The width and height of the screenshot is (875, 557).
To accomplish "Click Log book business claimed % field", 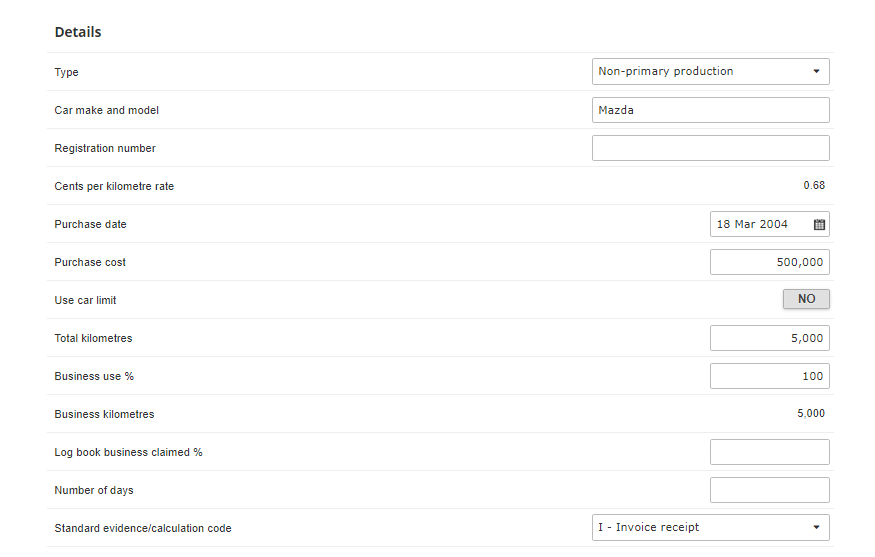I will 769,452.
